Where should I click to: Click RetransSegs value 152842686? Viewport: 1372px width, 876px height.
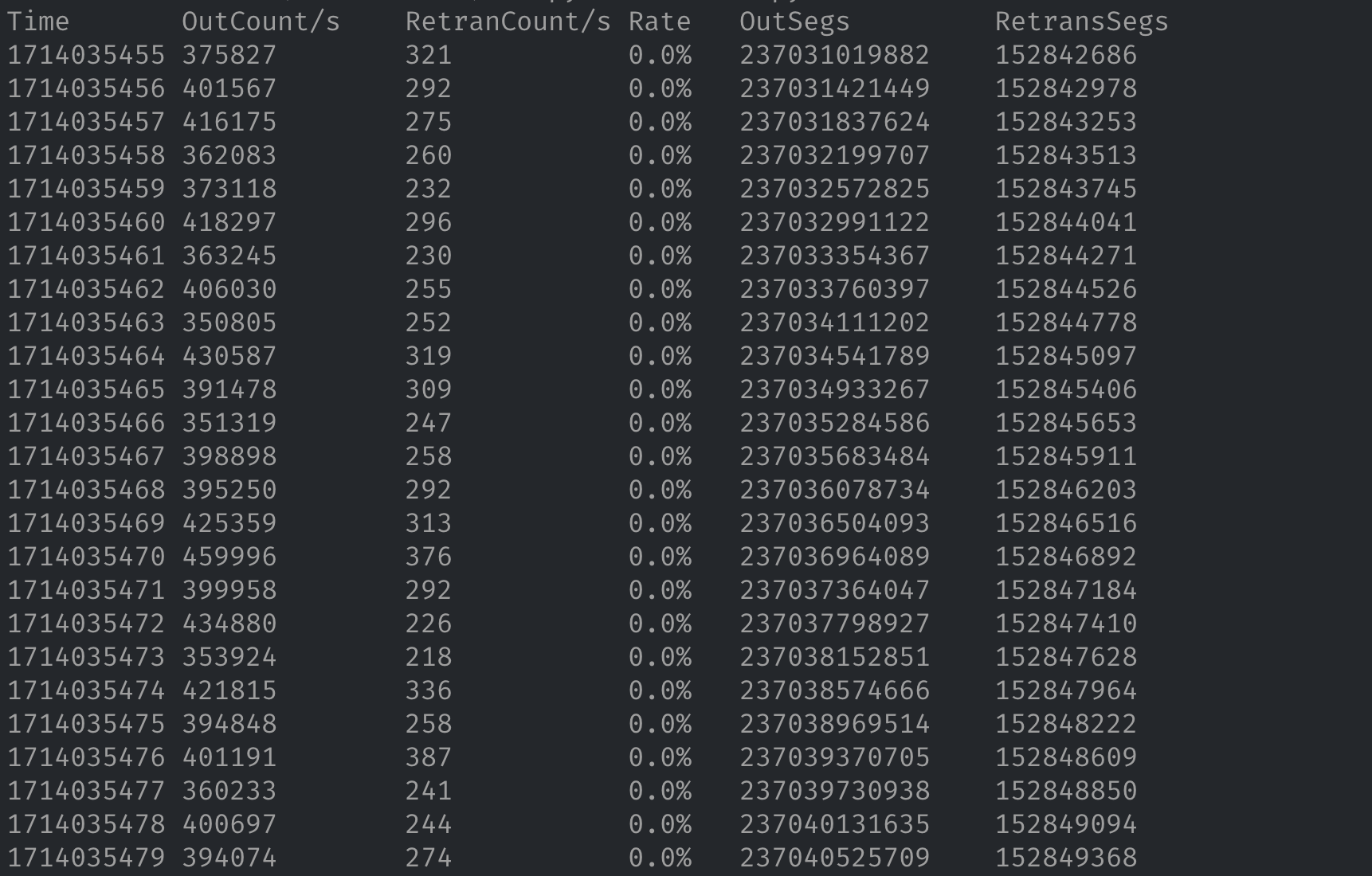(x=1066, y=55)
